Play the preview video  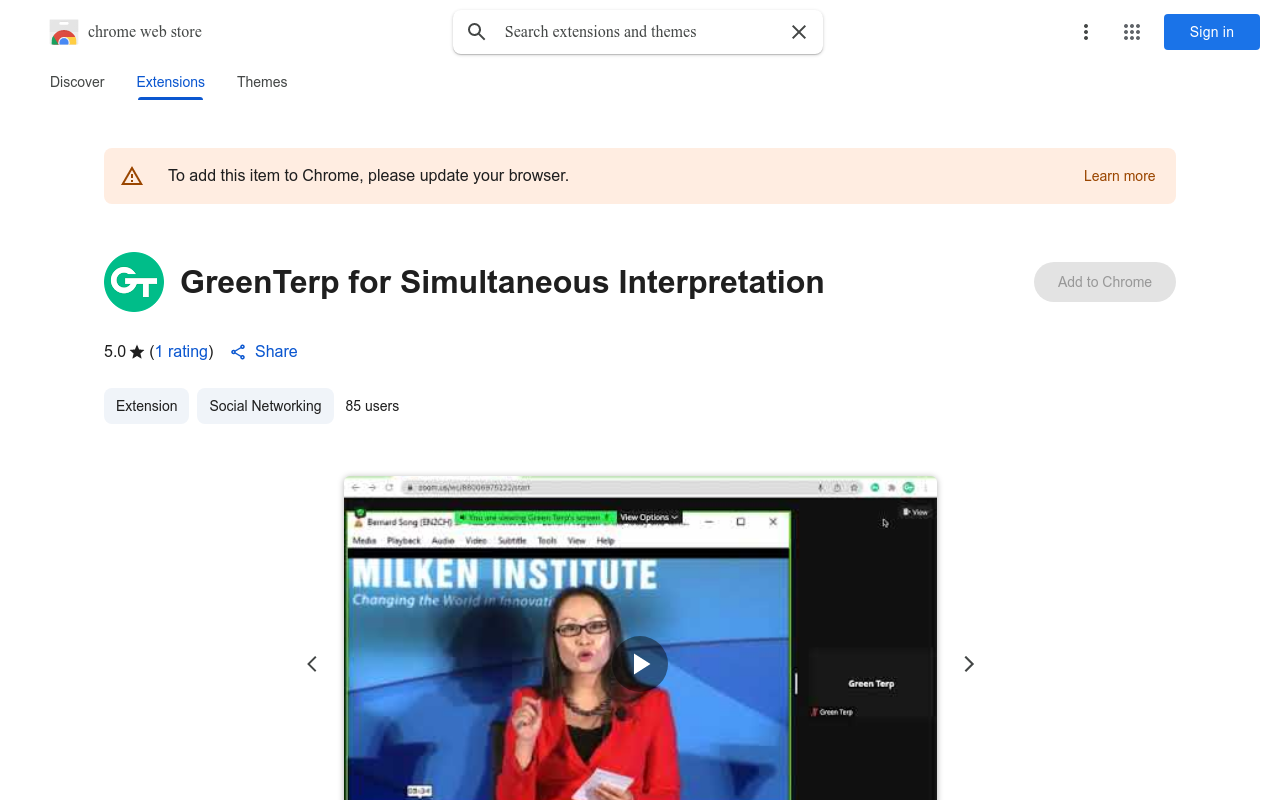pyautogui.click(x=640, y=664)
